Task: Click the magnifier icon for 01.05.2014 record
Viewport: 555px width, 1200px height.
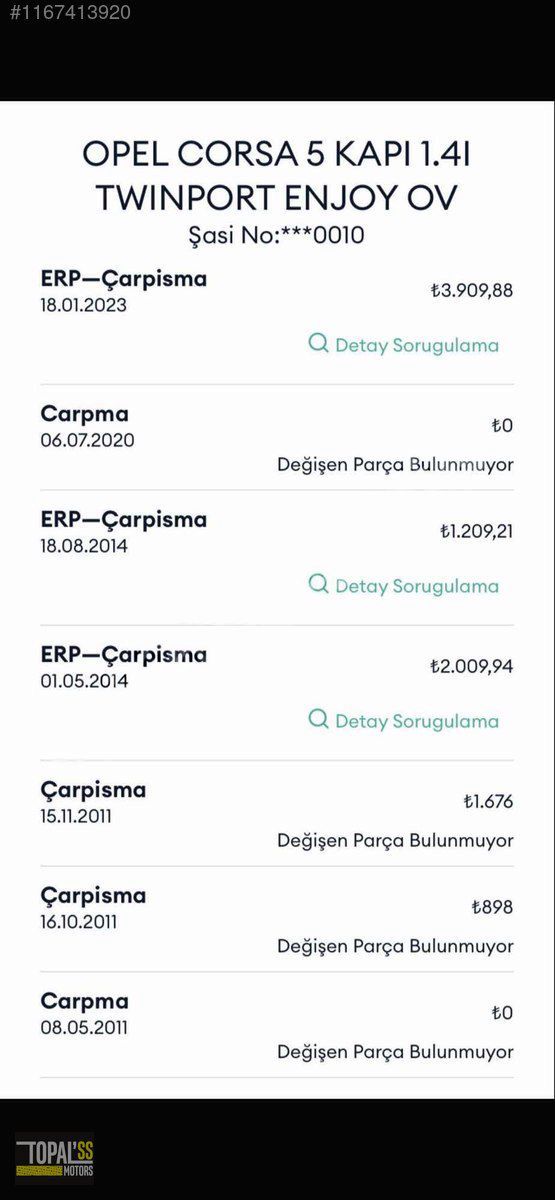Action: [x=318, y=719]
